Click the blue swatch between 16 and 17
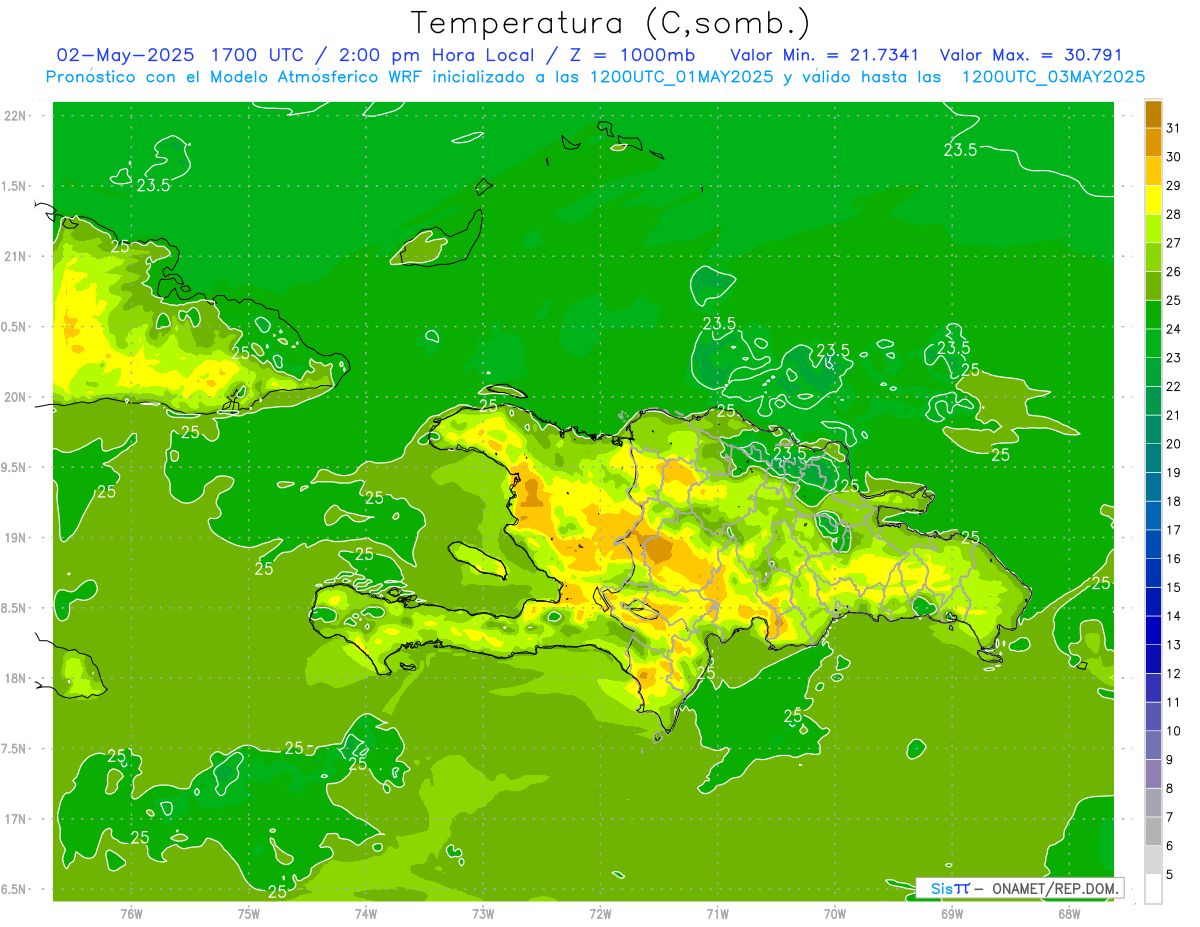1200x927 pixels. click(1153, 544)
